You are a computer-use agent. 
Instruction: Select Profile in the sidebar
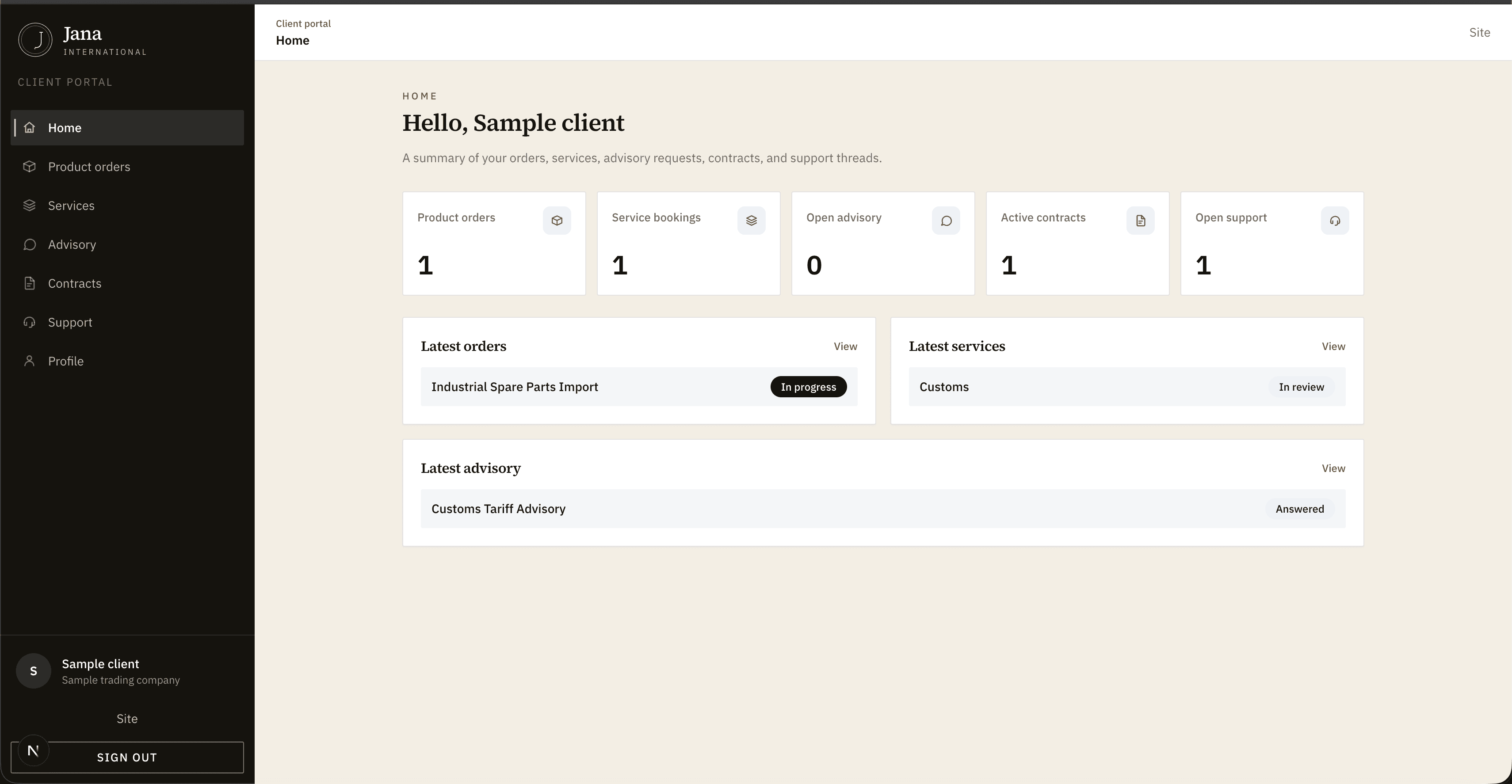pos(127,361)
